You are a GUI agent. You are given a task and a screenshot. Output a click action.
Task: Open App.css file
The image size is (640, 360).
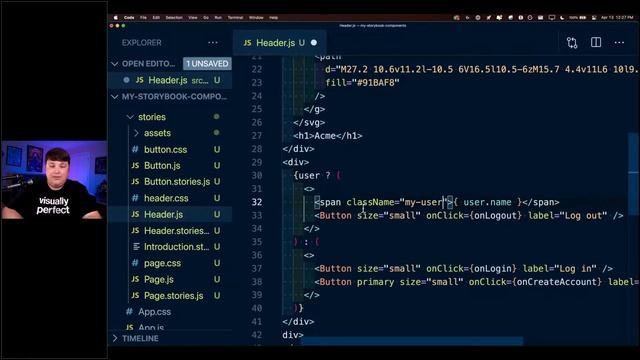(x=154, y=312)
